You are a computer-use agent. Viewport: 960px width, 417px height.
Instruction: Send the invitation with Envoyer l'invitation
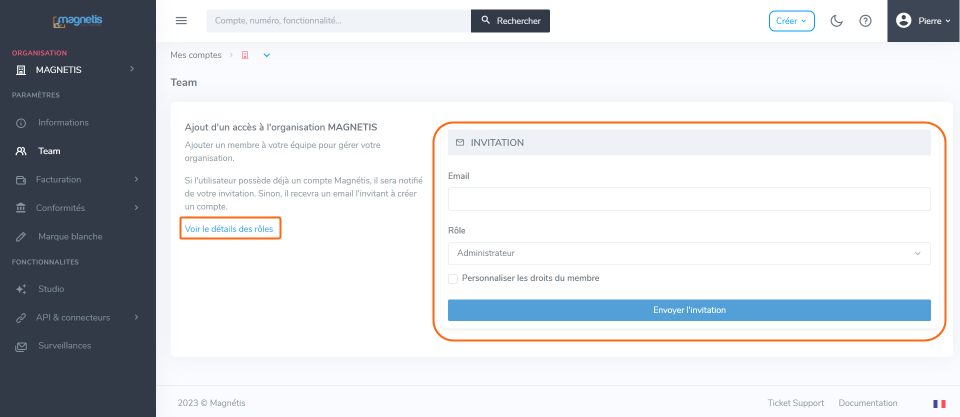coord(689,310)
